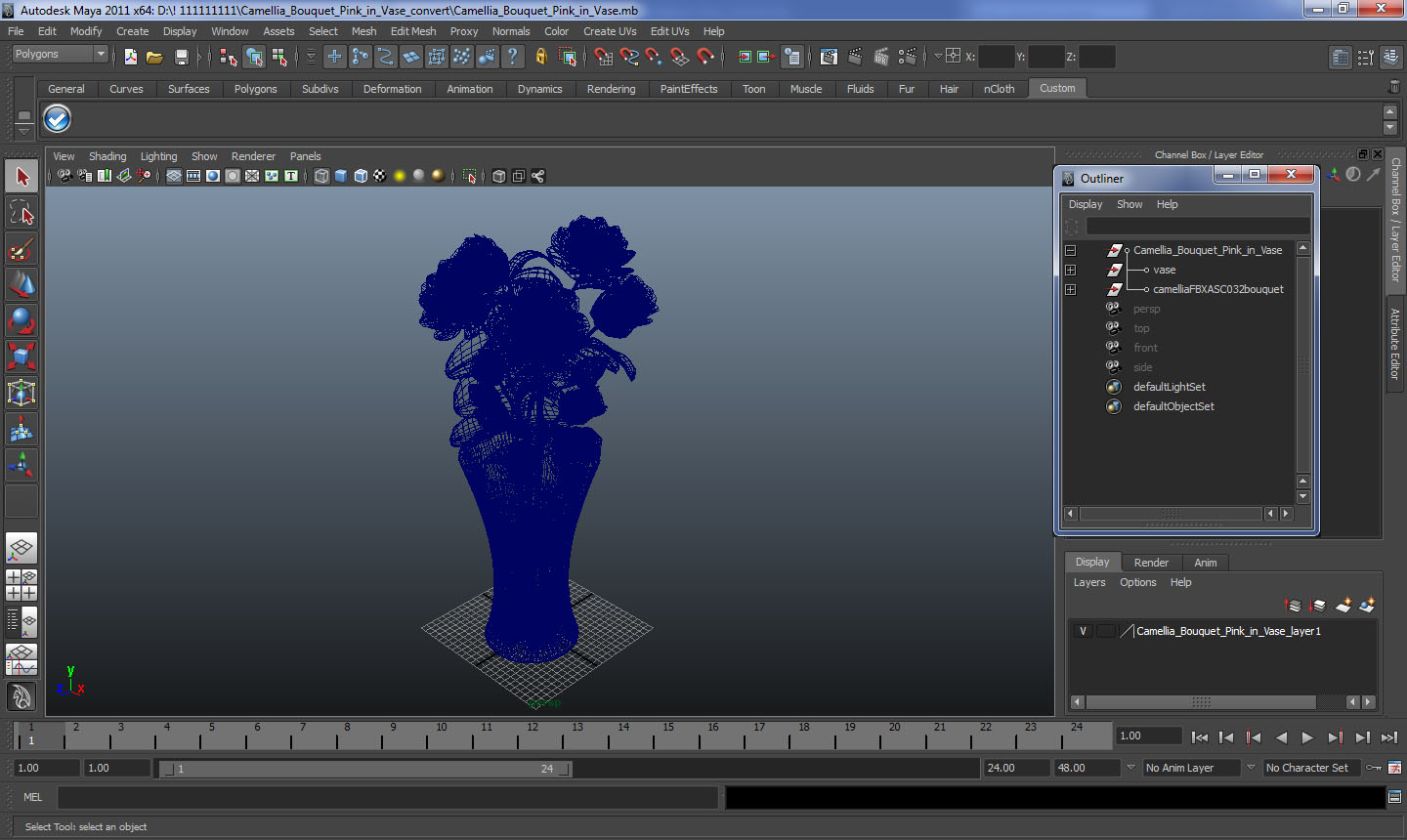Toggle layer display type box
Screen dimensions: 1407x840
(x=1106, y=631)
